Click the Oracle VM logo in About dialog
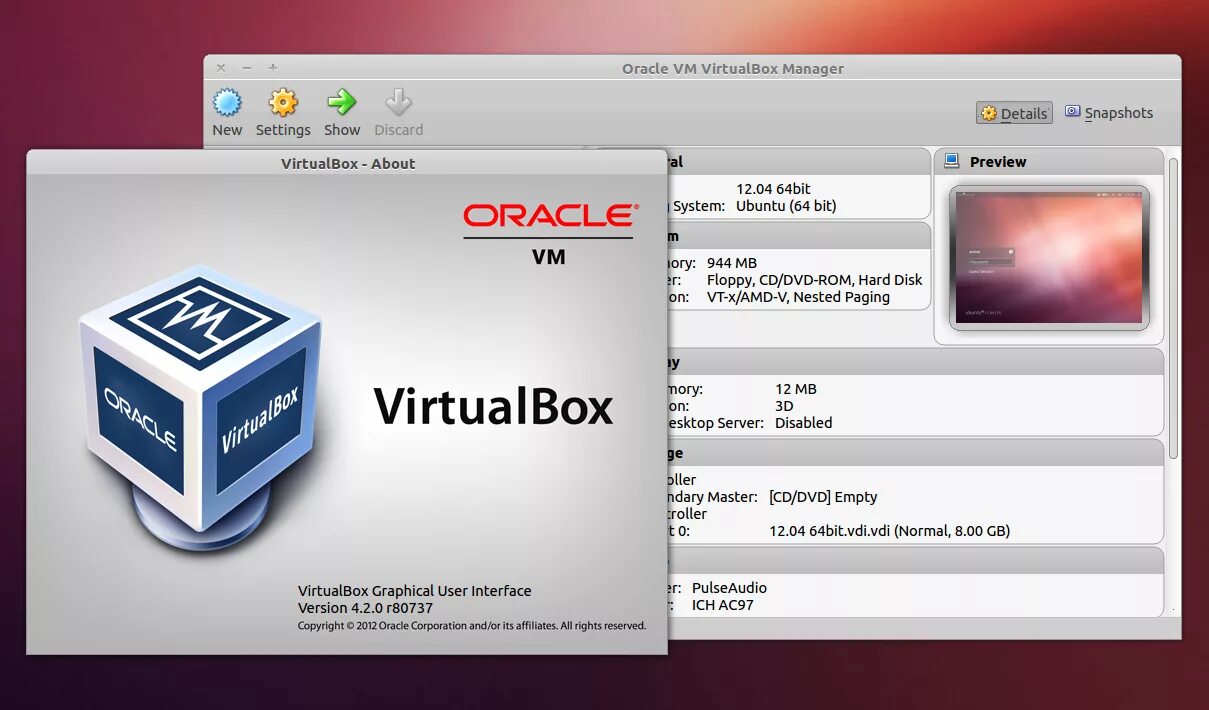Image resolution: width=1209 pixels, height=710 pixels. click(x=547, y=232)
